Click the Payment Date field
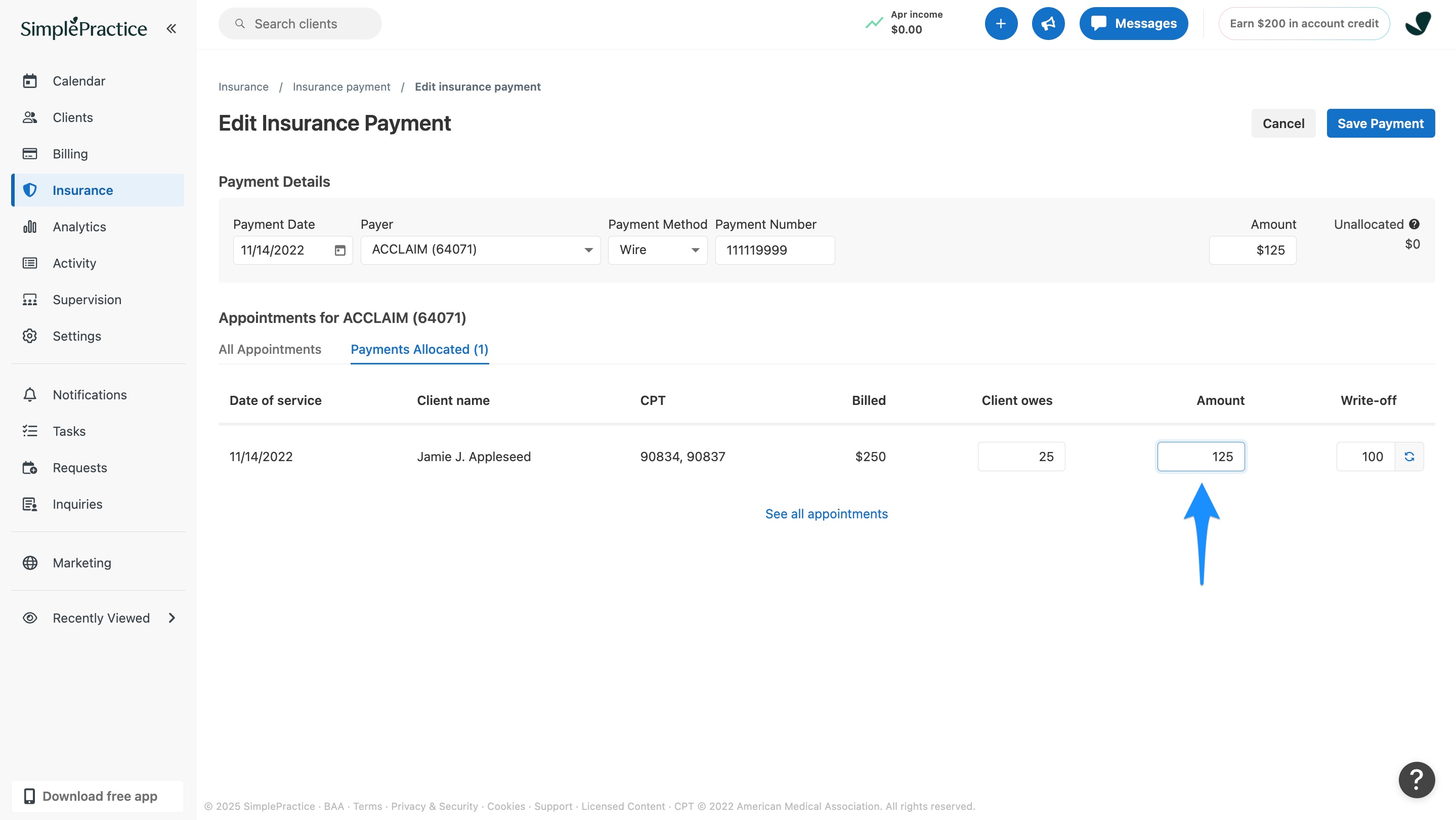The width and height of the screenshot is (1456, 820). coord(293,250)
